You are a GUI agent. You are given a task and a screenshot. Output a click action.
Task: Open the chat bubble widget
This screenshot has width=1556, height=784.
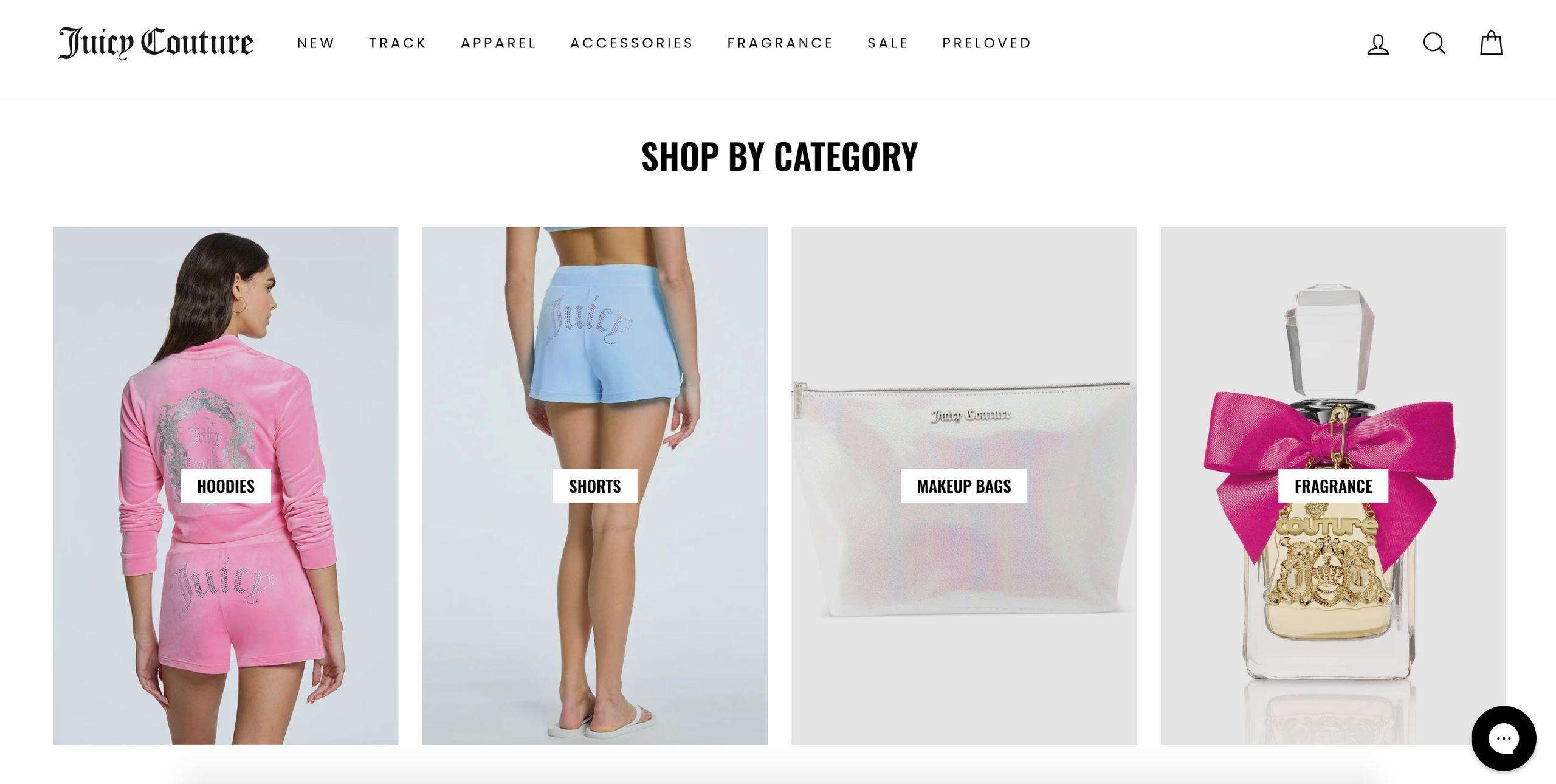point(1503,738)
